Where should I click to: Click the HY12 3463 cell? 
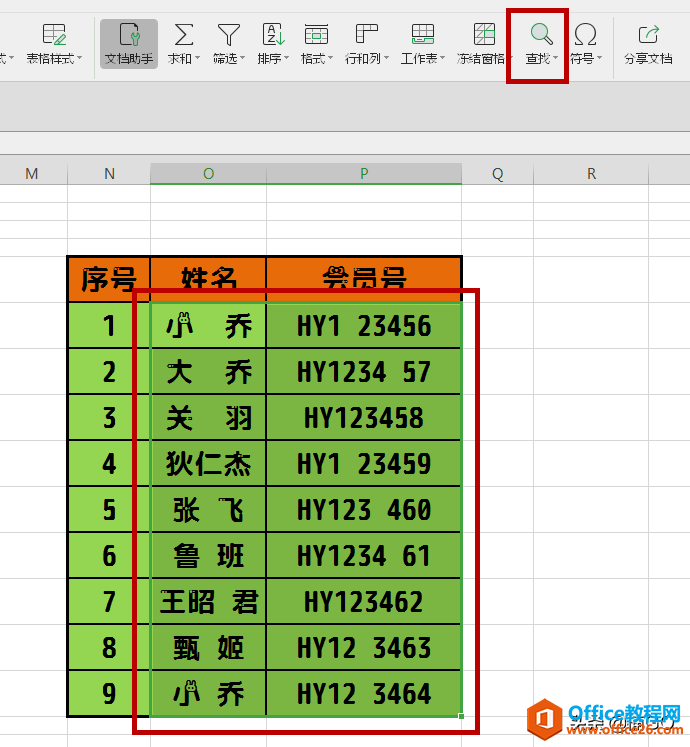pos(364,647)
